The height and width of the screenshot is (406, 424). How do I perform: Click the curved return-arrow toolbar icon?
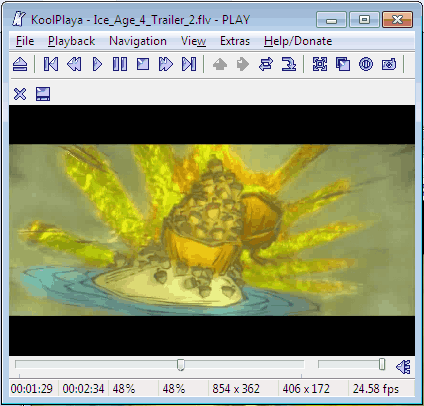289,64
